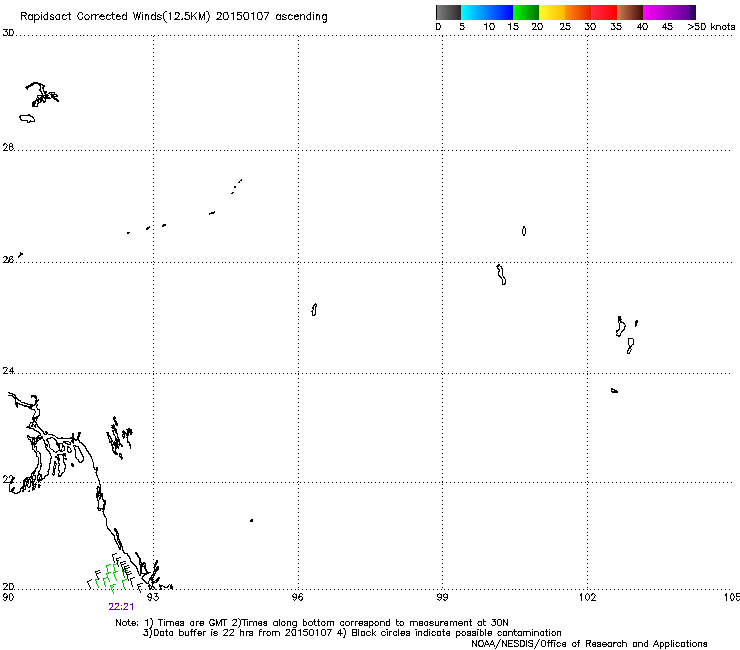Click the latitude axis label "26"
740x650 pixels.
click(x=8, y=260)
